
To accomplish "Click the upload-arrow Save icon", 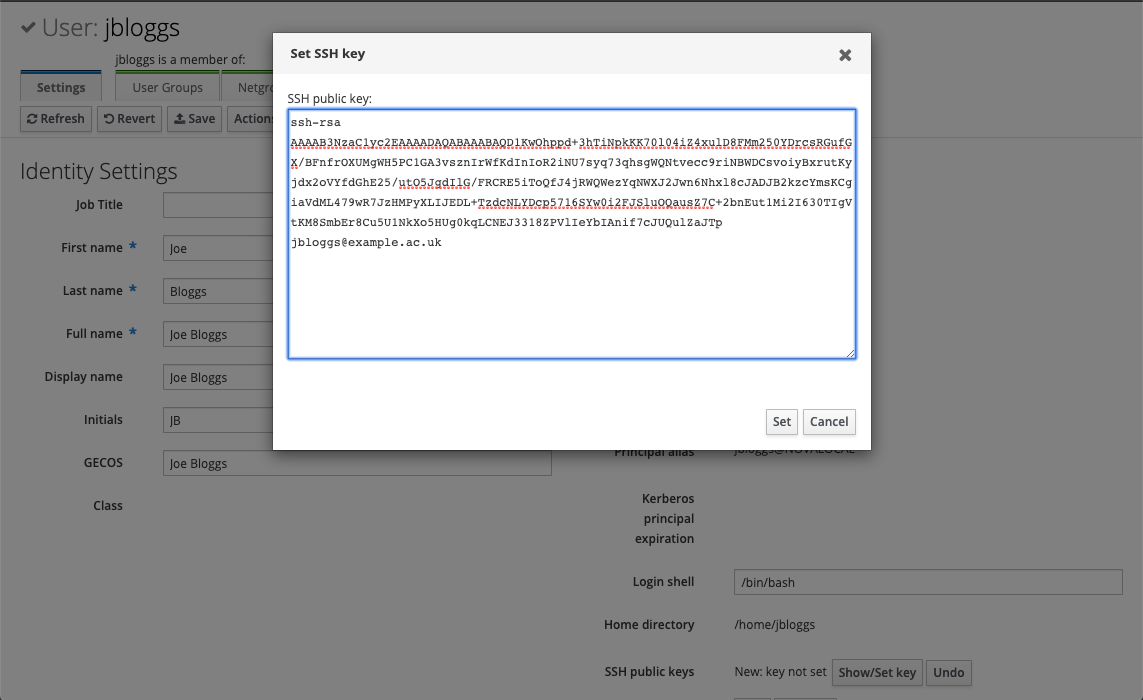I will 181,119.
